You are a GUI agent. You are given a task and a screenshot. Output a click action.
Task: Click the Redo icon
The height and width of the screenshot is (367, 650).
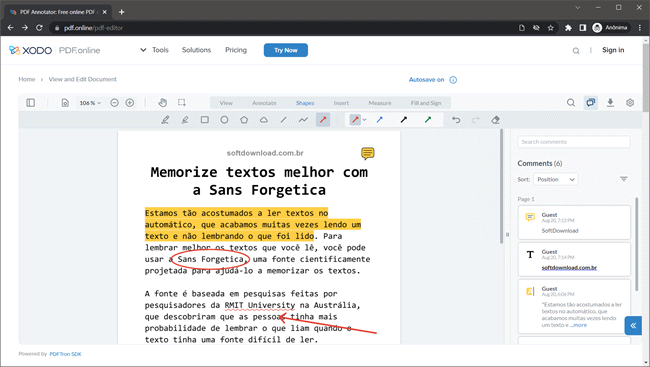[475, 120]
